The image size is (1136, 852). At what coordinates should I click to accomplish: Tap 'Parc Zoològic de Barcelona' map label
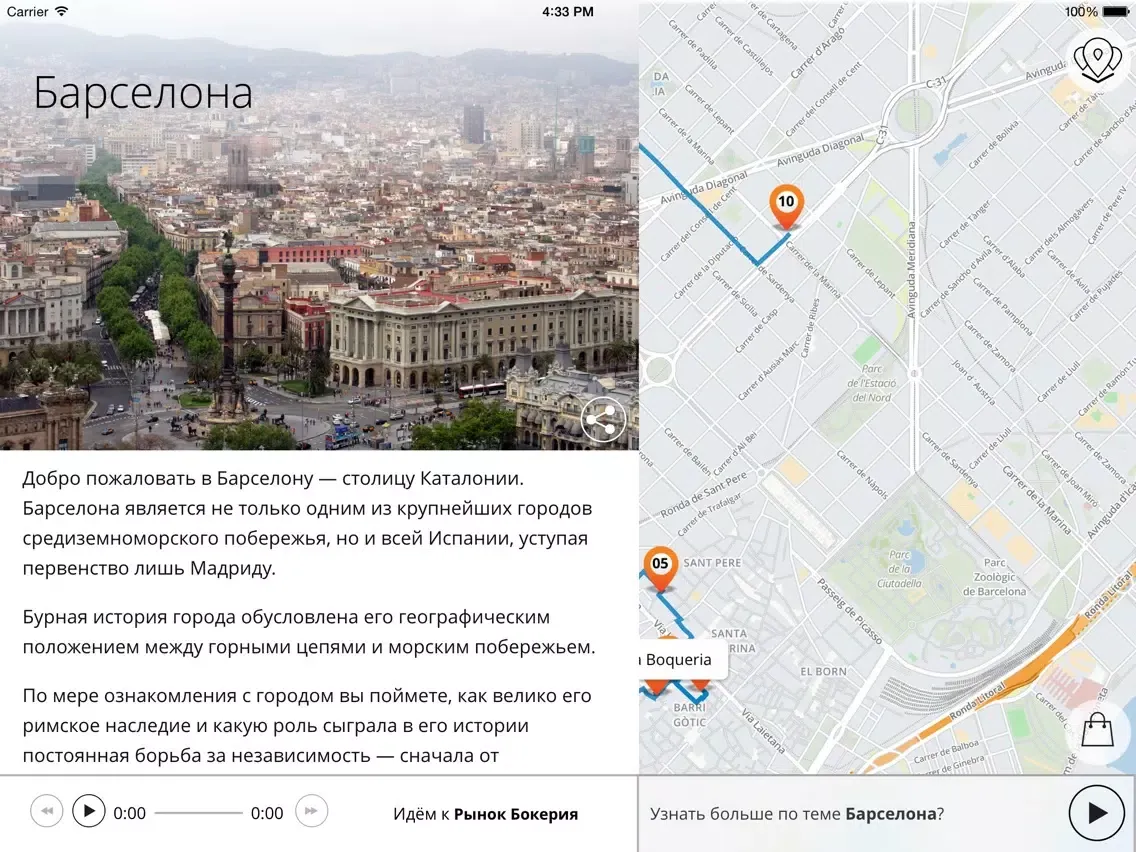[x=994, y=577]
